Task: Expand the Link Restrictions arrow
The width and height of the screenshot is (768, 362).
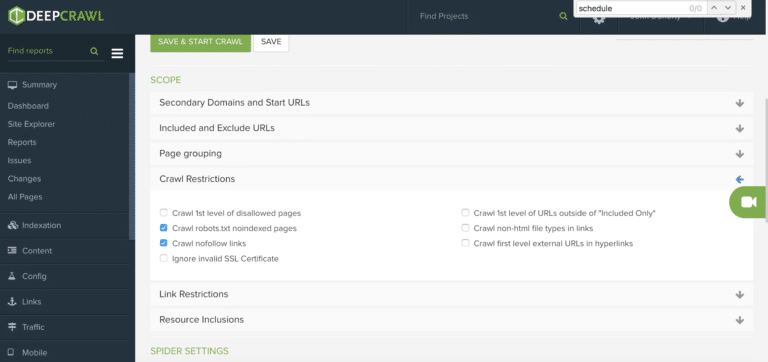Action: 740,295
